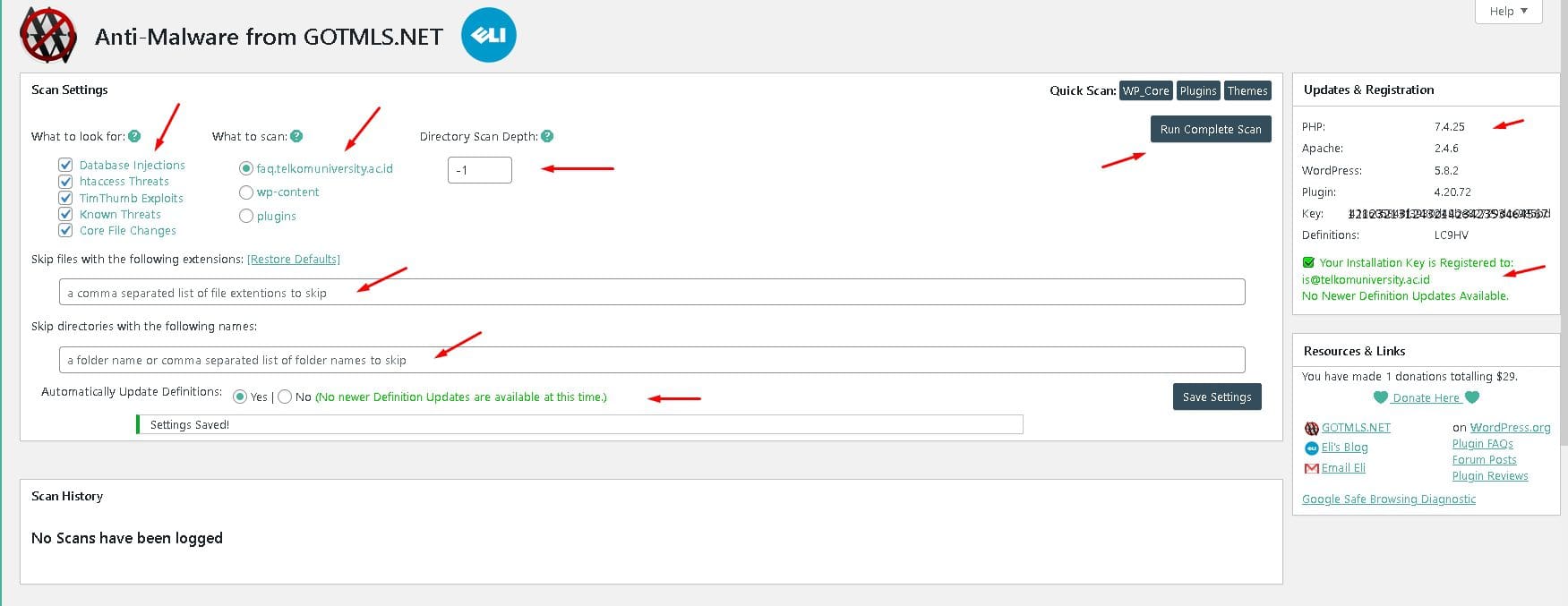Click the Restore Defaults link
Screen dimensions: 1568x606
(294, 260)
